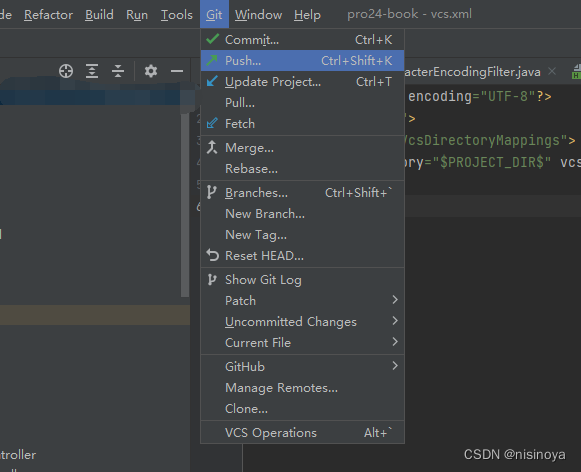The image size is (581, 472).
Task: Open the Tools menu
Action: point(177,15)
